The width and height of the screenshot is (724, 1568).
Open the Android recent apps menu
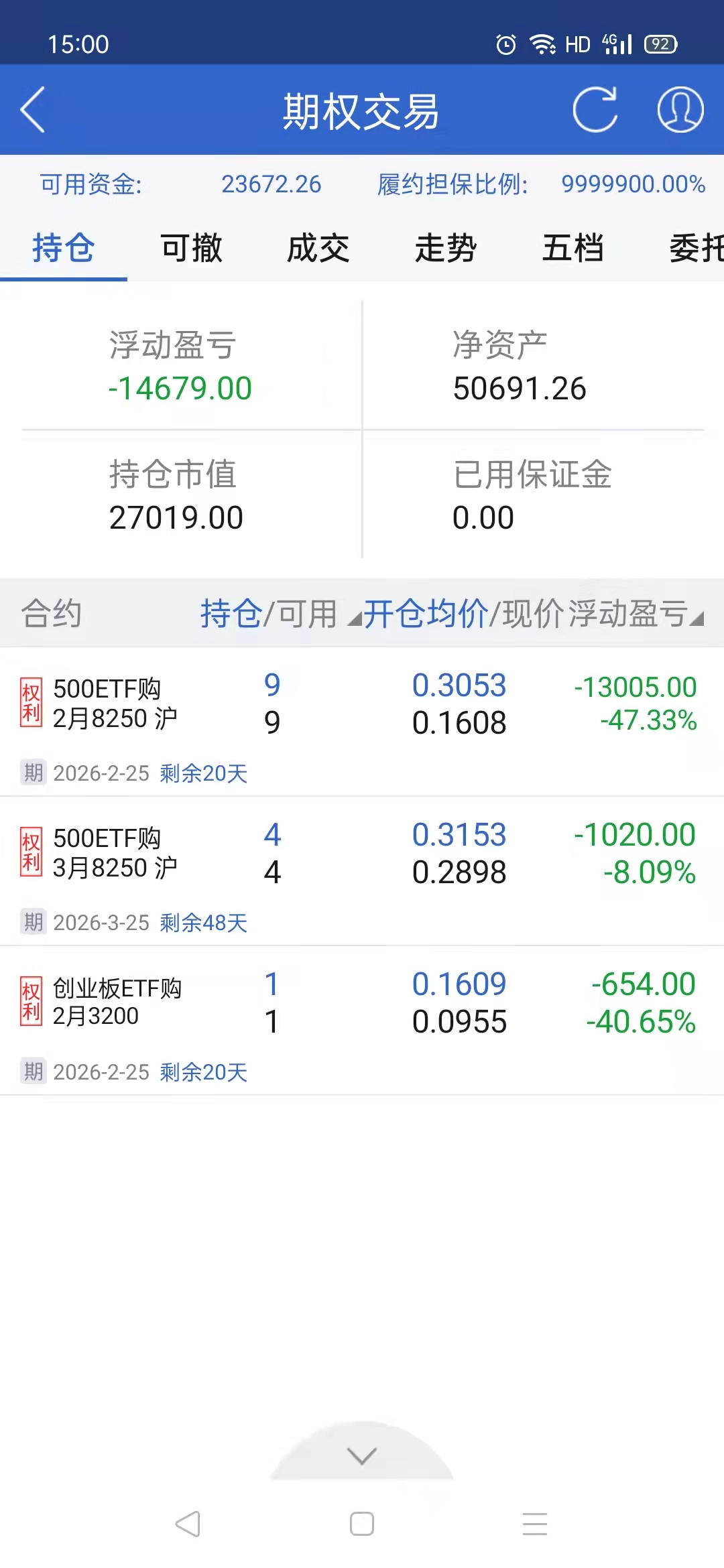535,1524
